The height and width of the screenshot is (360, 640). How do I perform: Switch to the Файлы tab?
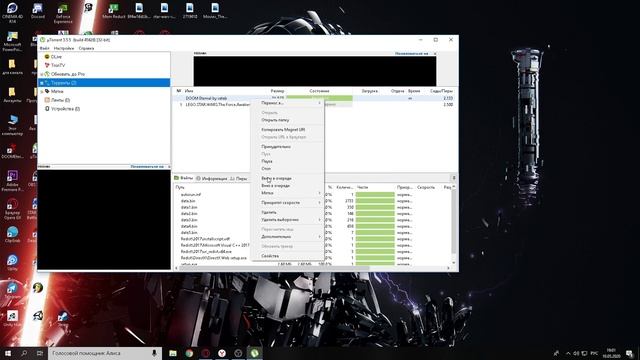point(184,178)
